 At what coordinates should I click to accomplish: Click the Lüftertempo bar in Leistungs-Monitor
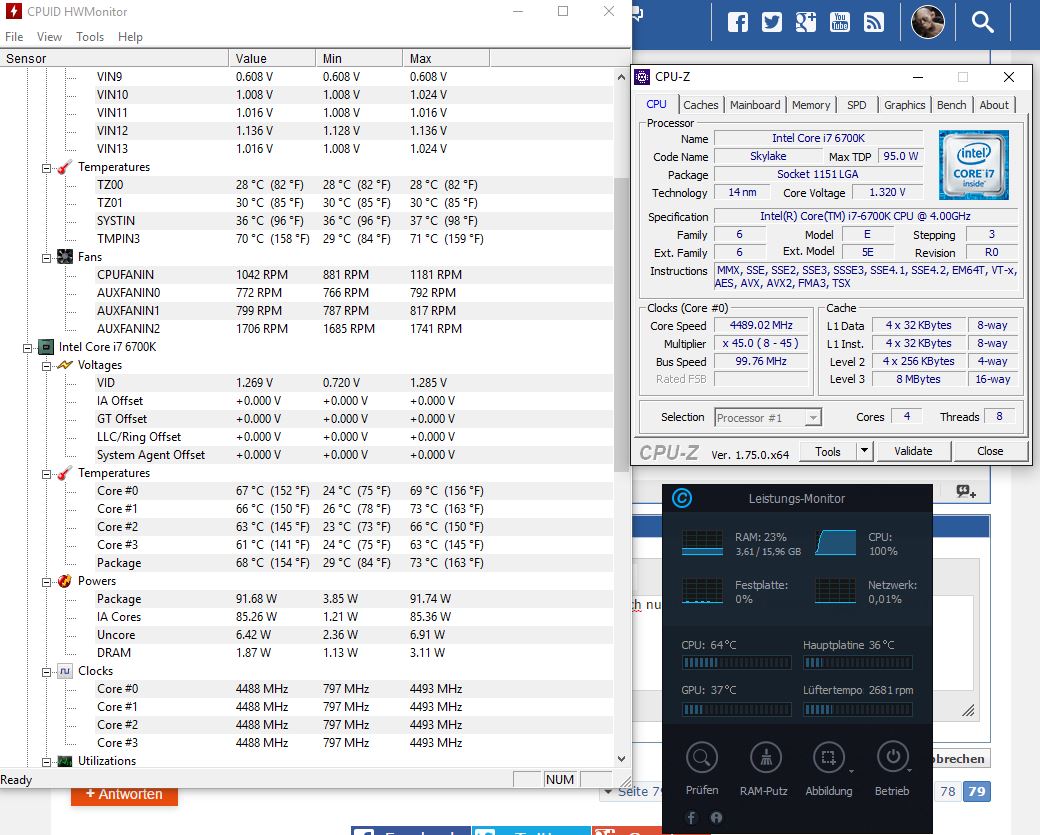tap(858, 709)
